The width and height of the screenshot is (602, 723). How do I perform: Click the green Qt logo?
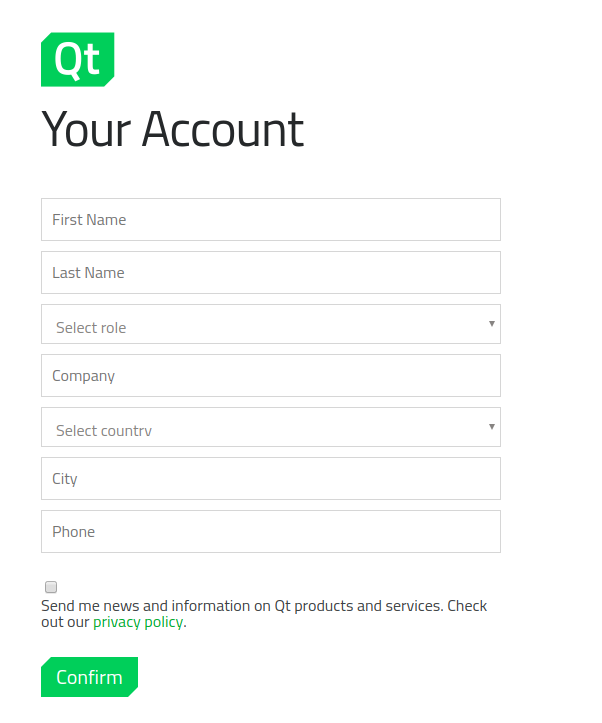pos(77,59)
